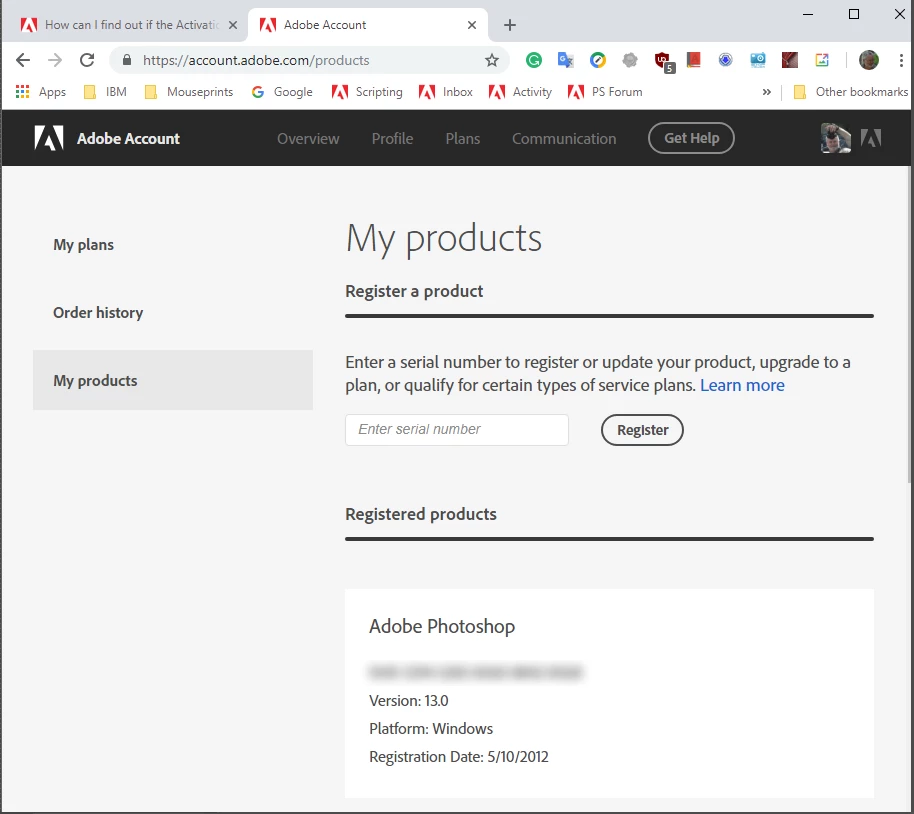The image size is (914, 814).
Task: Click the Get Help button
Action: point(691,138)
